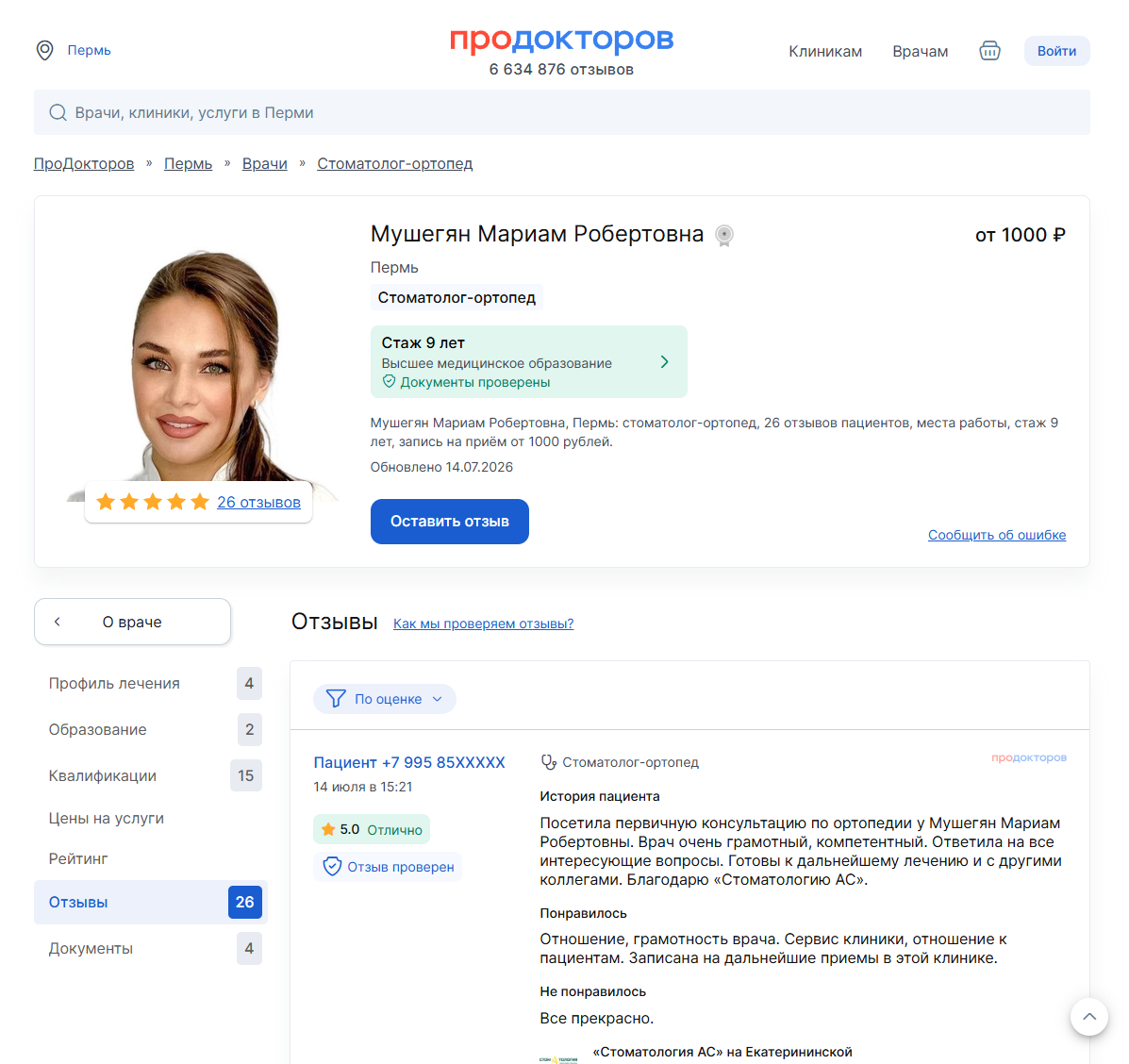
Task: Click the stethoscope icon near Стоматолог-ортопед
Action: 549,762
